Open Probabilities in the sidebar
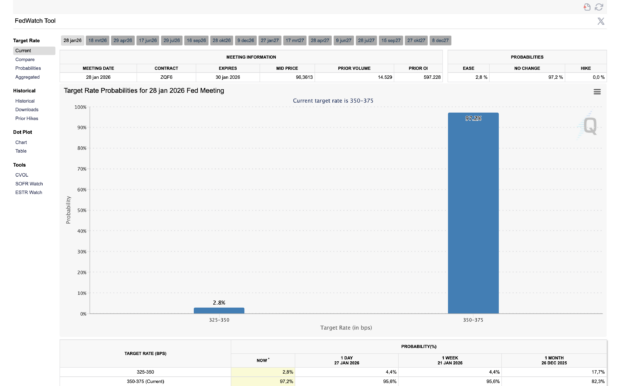 28,68
